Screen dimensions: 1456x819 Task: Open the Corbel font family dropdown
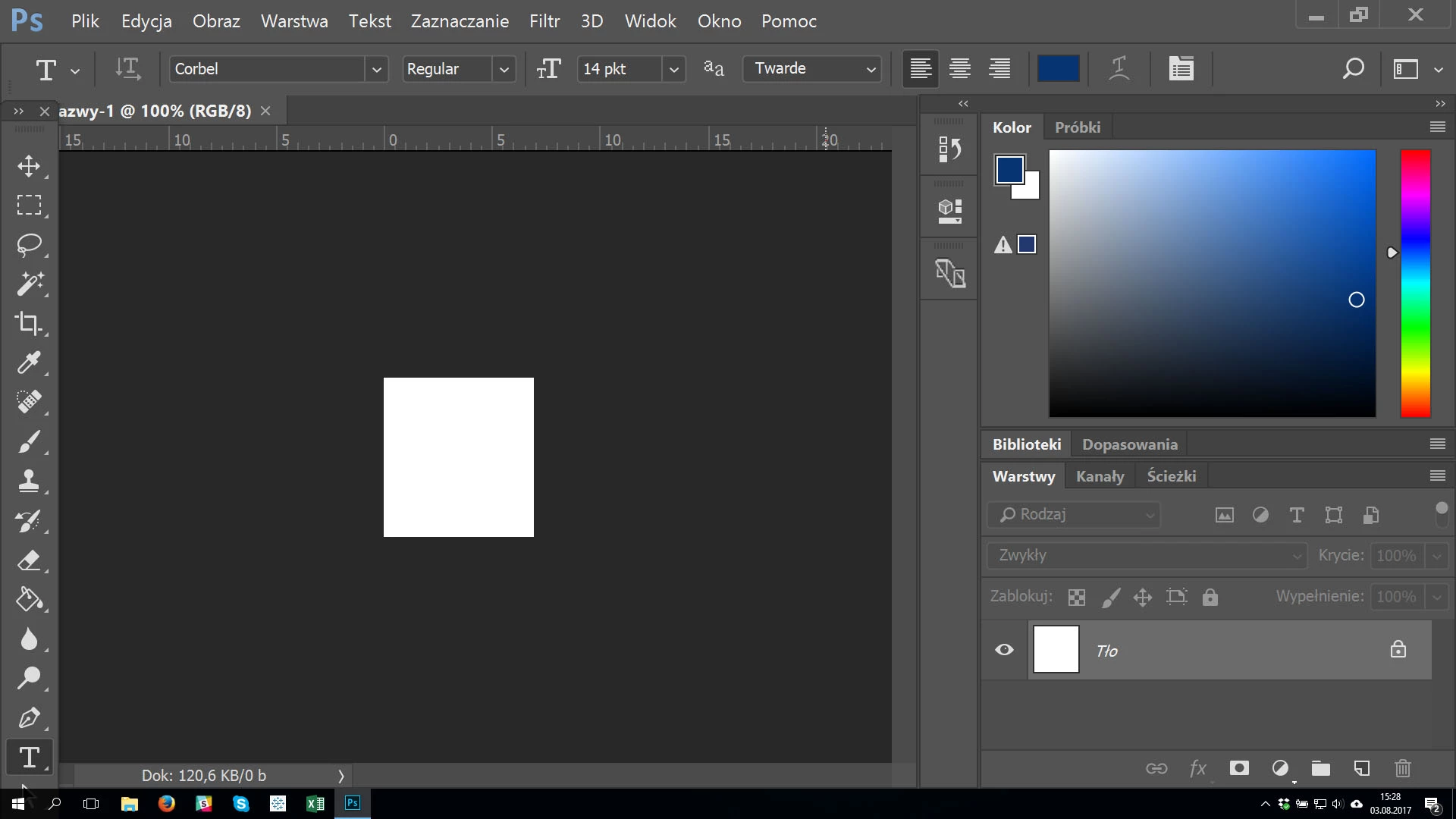(376, 69)
